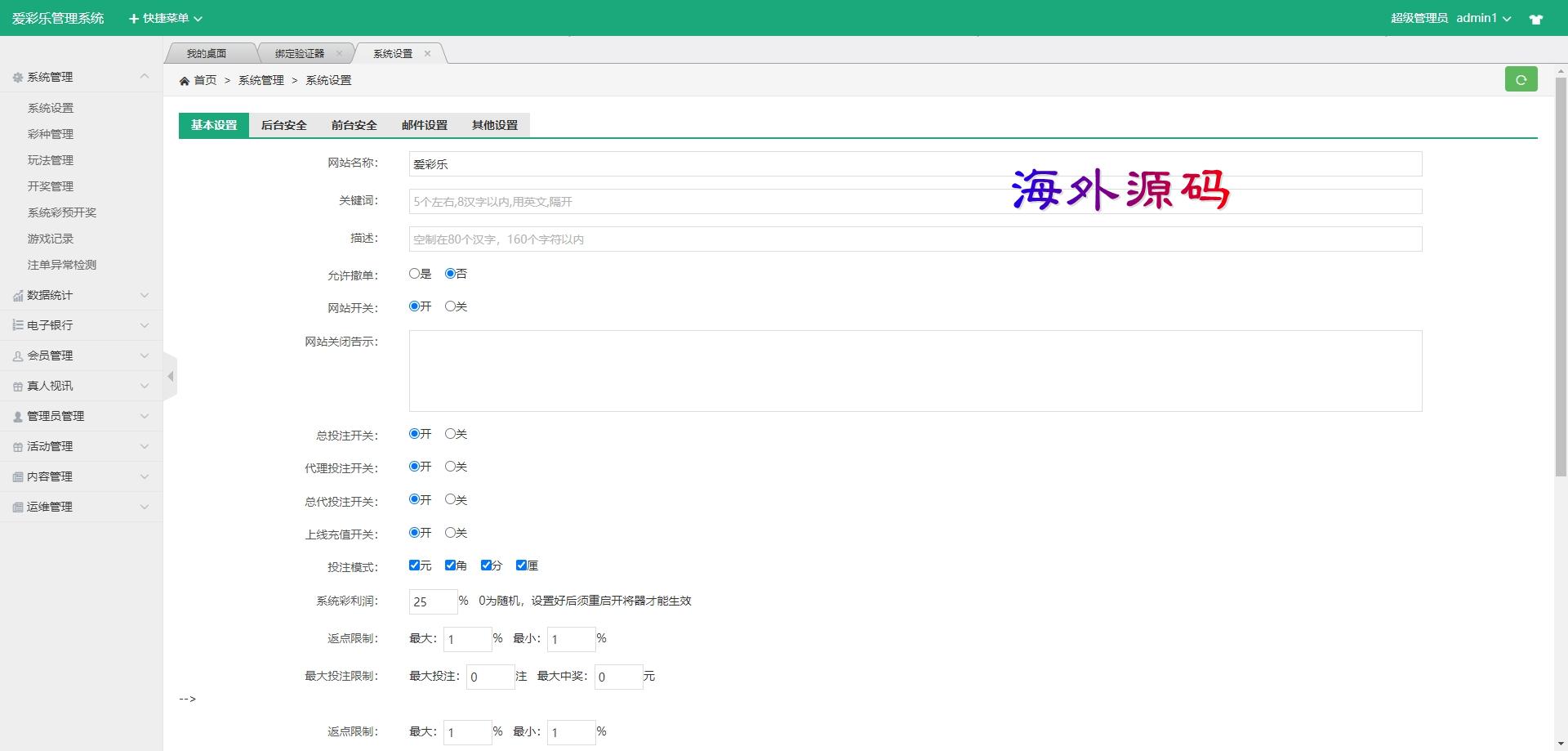Open 注单异常检测 in the sidebar
Viewport: 1568px width, 751px height.
62,265
